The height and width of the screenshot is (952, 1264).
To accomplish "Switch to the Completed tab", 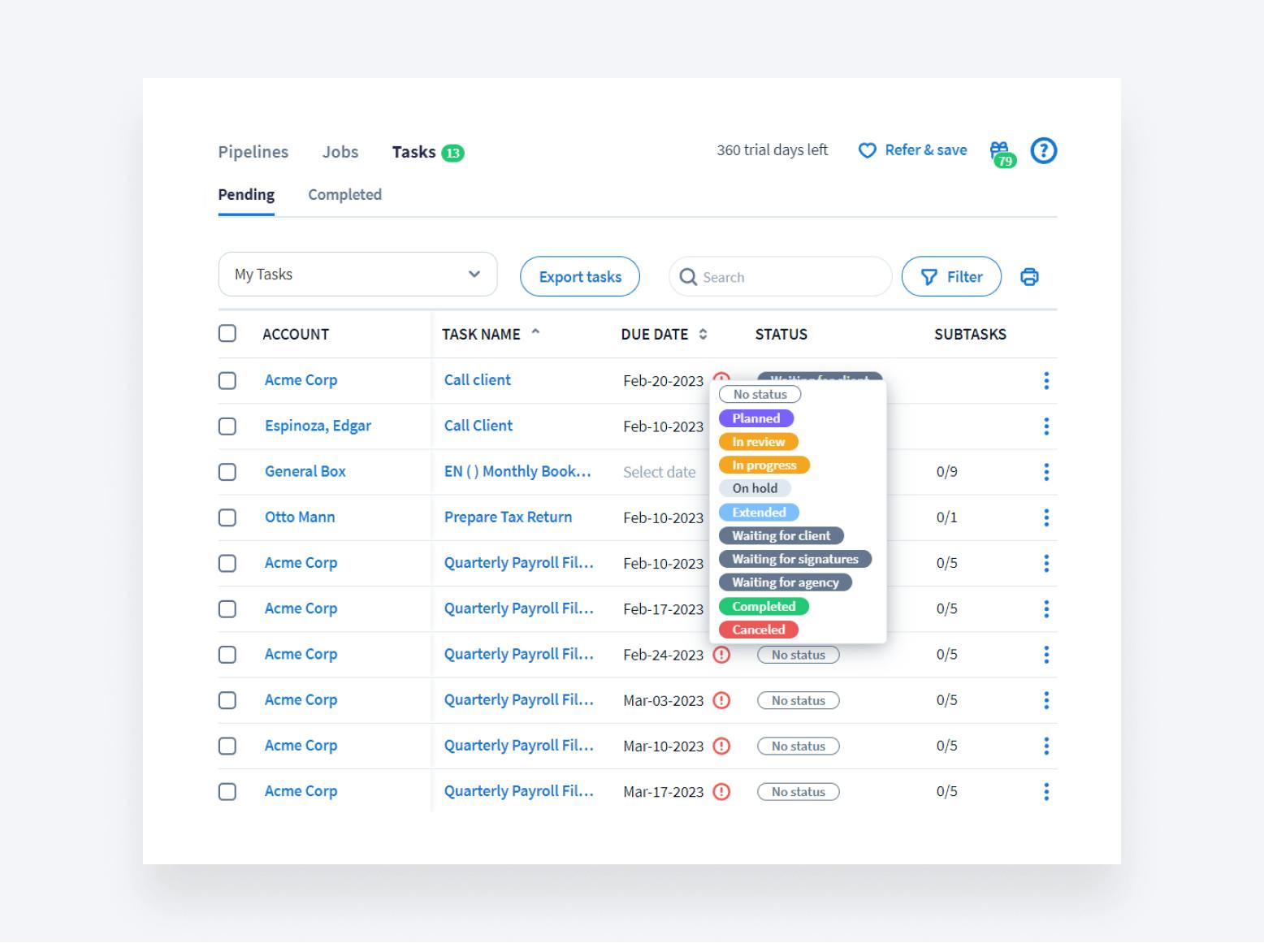I will click(x=344, y=195).
